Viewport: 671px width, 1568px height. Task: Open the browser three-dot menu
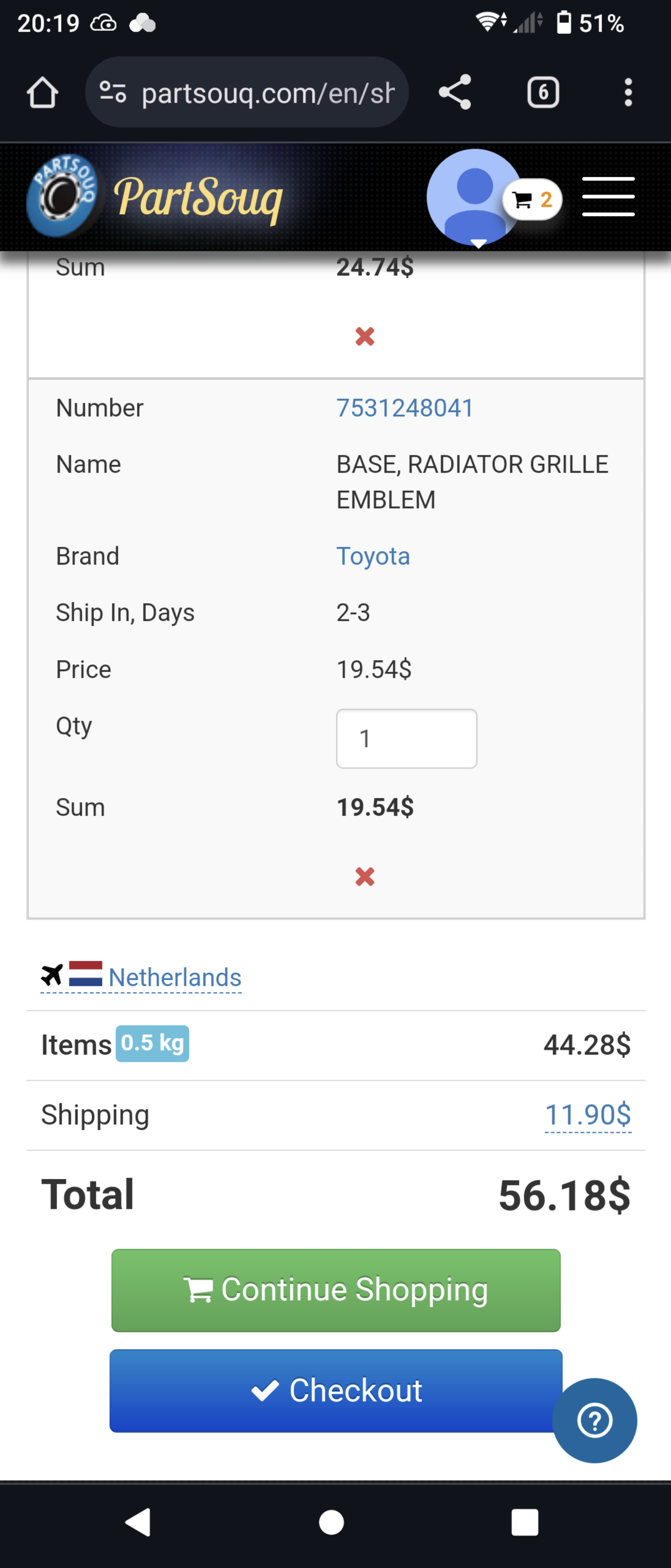(x=629, y=92)
